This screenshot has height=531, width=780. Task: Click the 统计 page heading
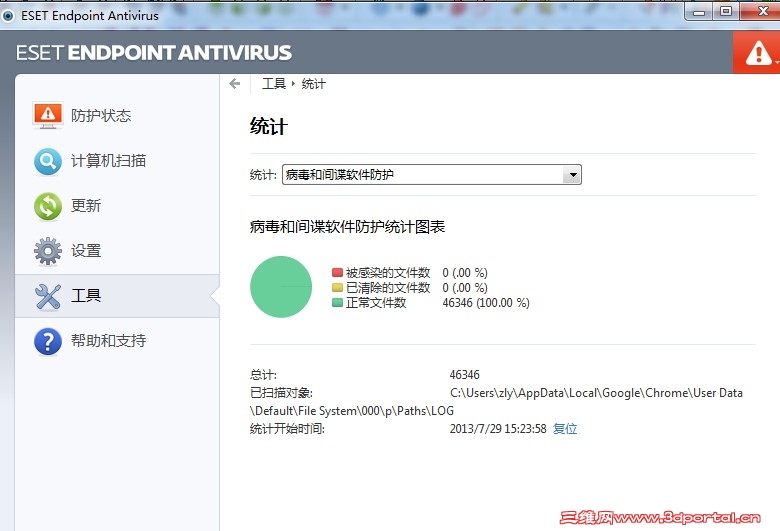click(269, 126)
